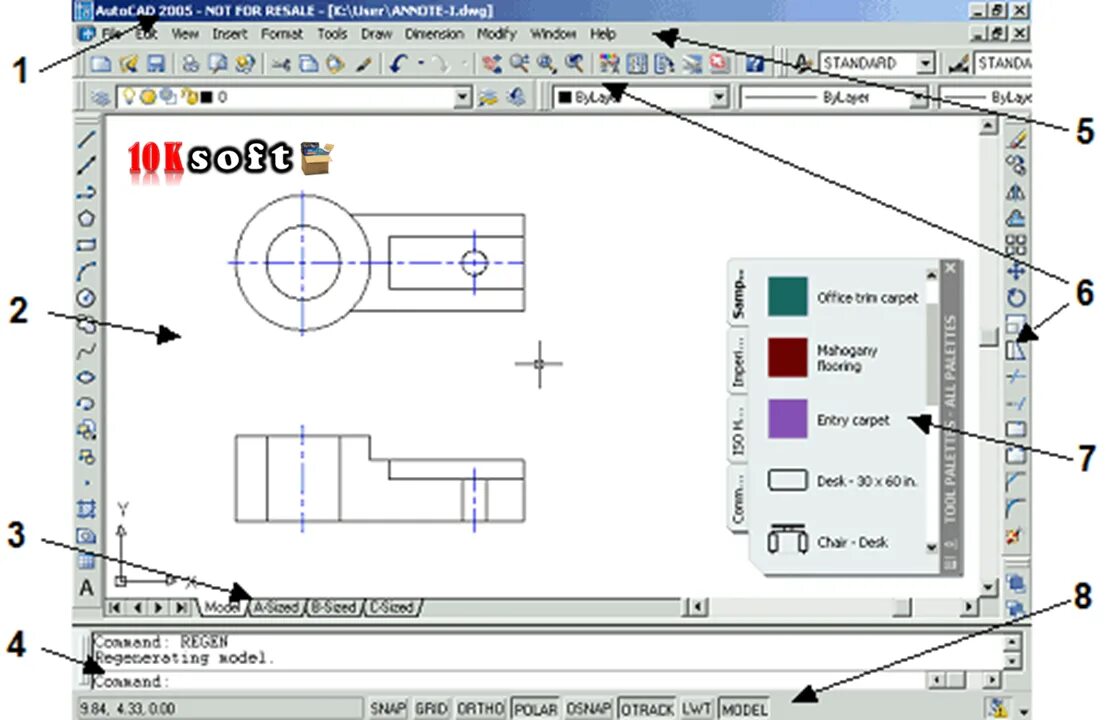Pick the Chair - Desk palette item
The width and height of the screenshot is (1106, 720).
pyautogui.click(x=828, y=542)
